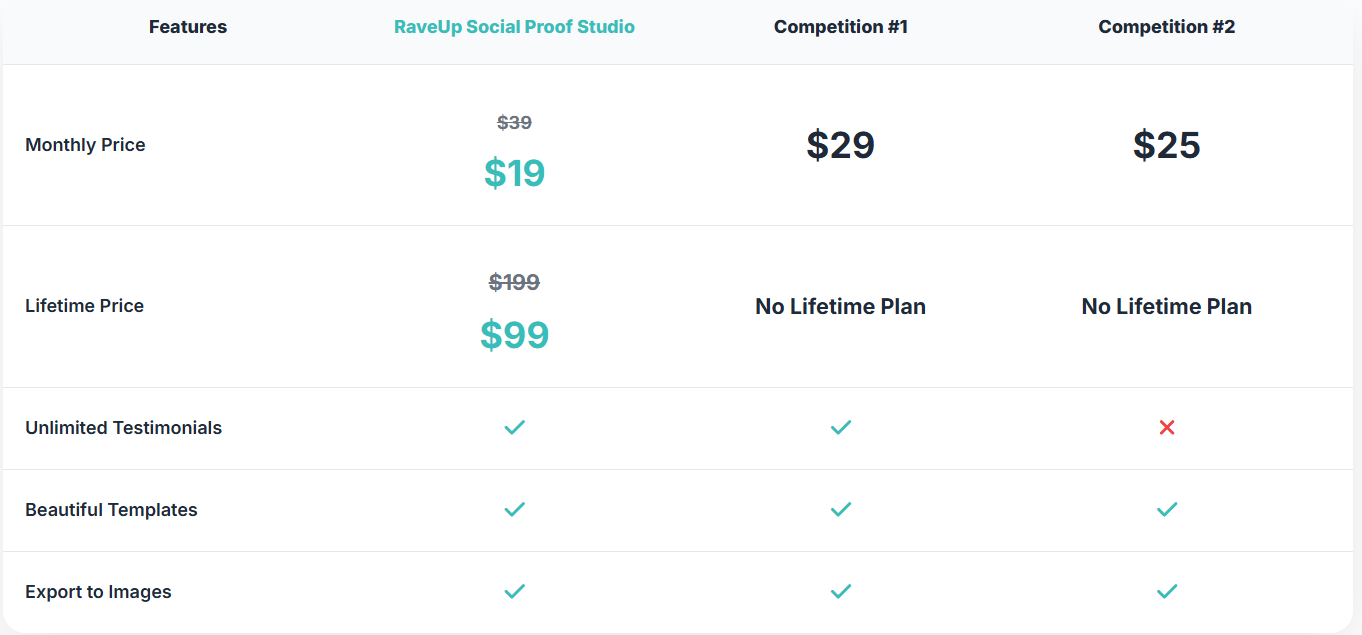Click Competition #2 checkmark for Beautiful Templates
Viewport: 1362px width, 635px height.
(1167, 510)
